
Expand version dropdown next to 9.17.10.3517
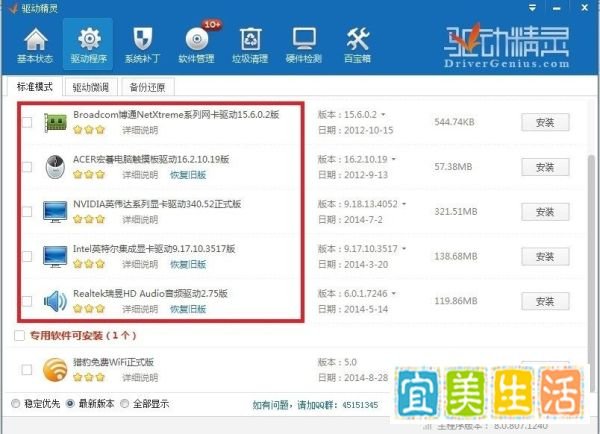click(x=404, y=249)
